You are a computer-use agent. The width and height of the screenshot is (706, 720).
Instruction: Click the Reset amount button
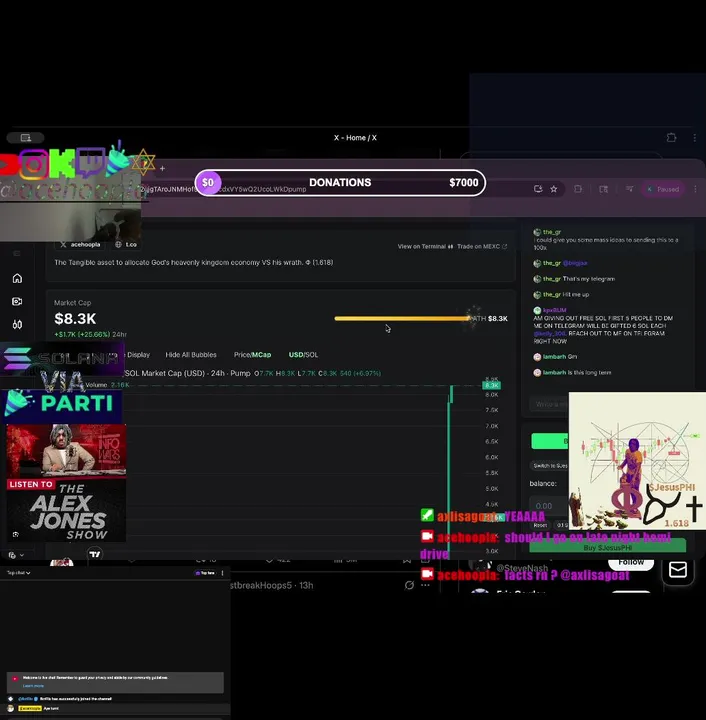coord(540,525)
